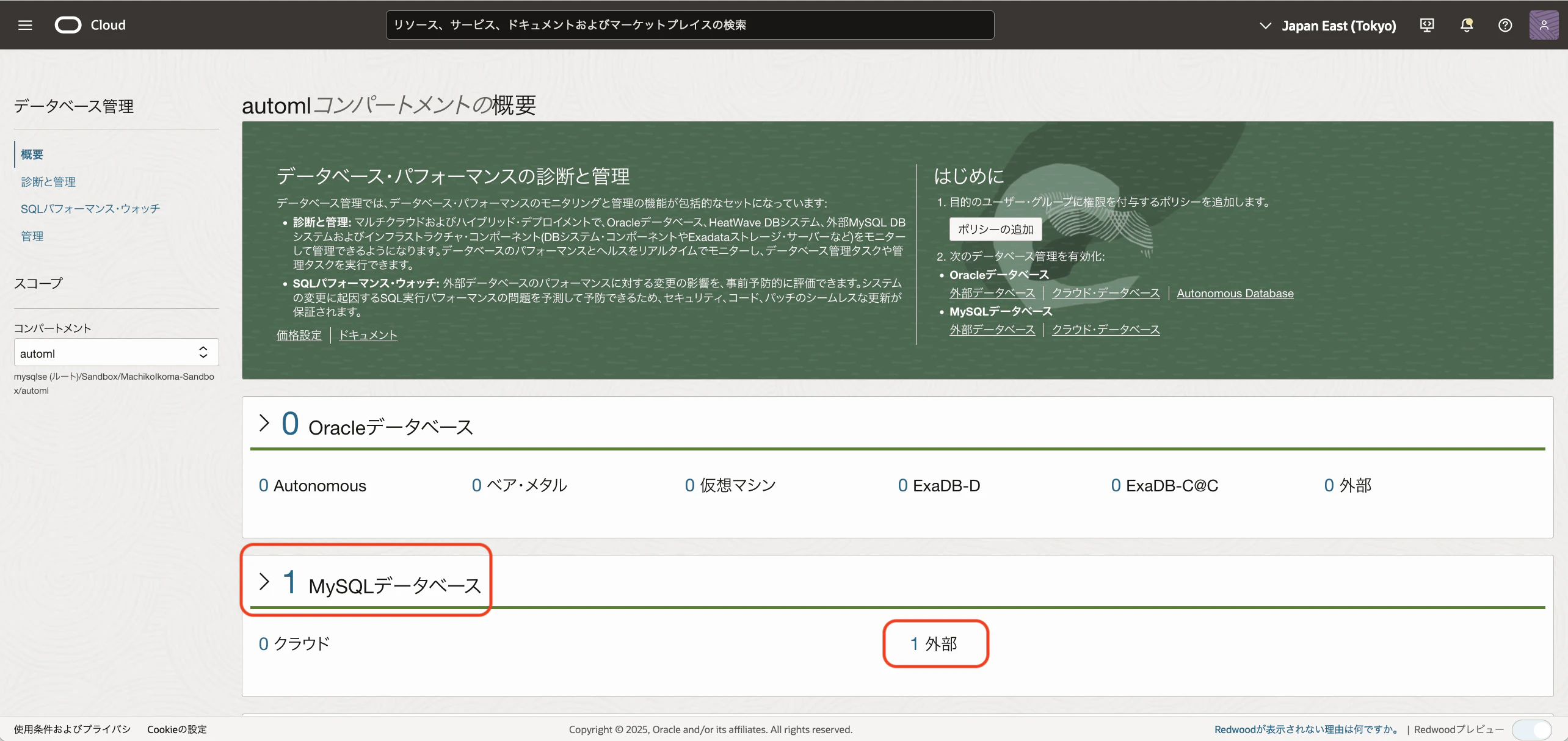Open the 価格設定 link

pos(299,335)
